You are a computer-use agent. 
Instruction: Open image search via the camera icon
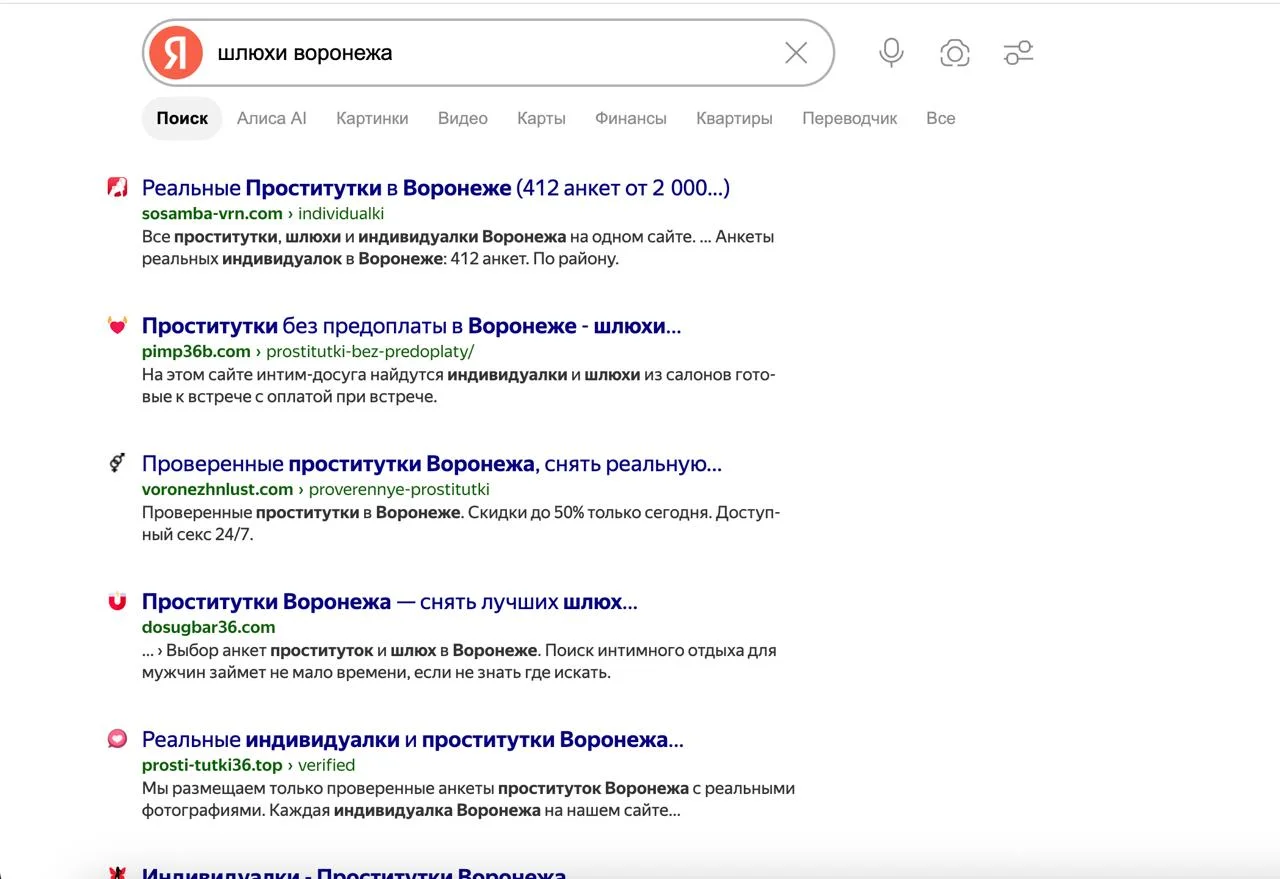click(x=955, y=53)
